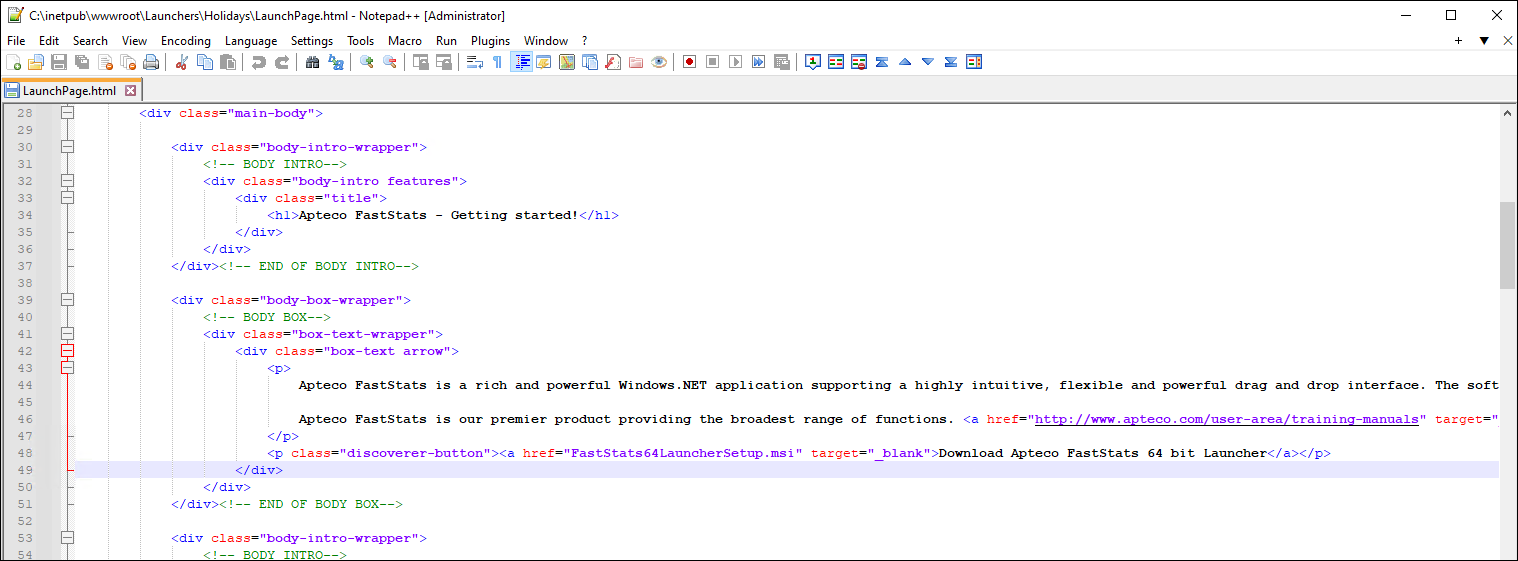This screenshot has width=1518, height=561.
Task: Zoom out with the magnifier minus icon
Action: pyautogui.click(x=390, y=62)
